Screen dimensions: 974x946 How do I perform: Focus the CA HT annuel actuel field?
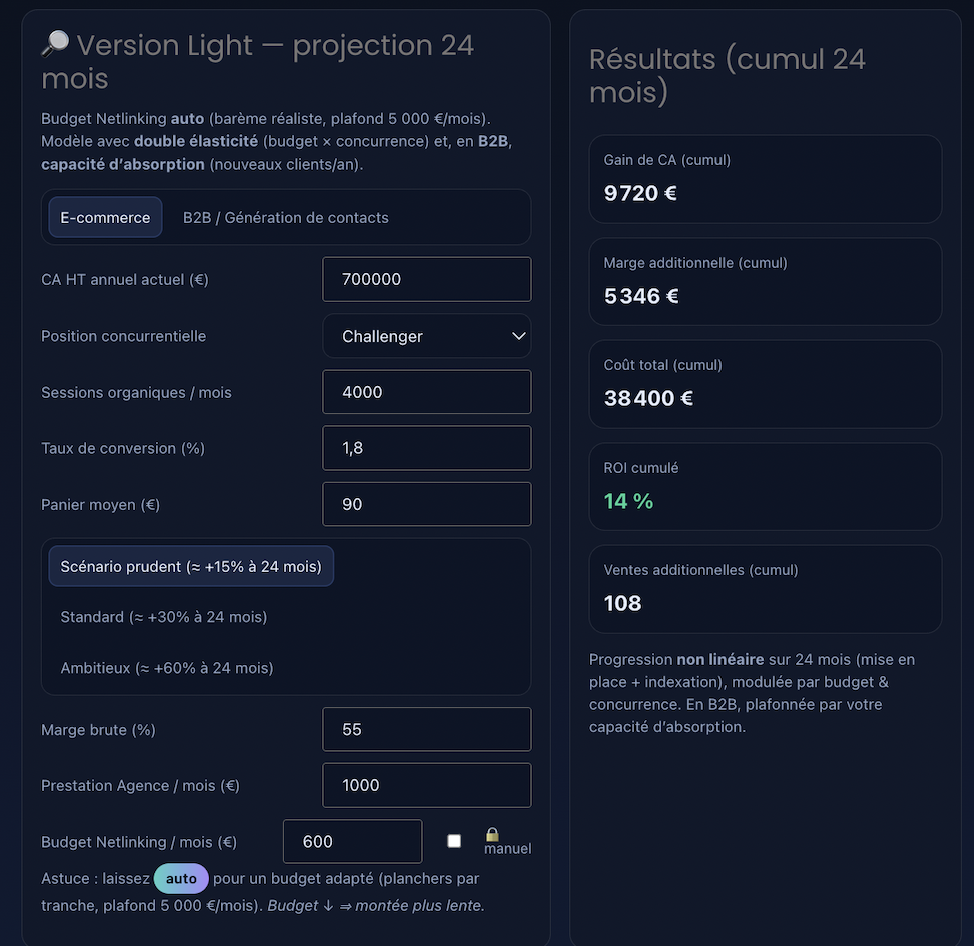427,279
